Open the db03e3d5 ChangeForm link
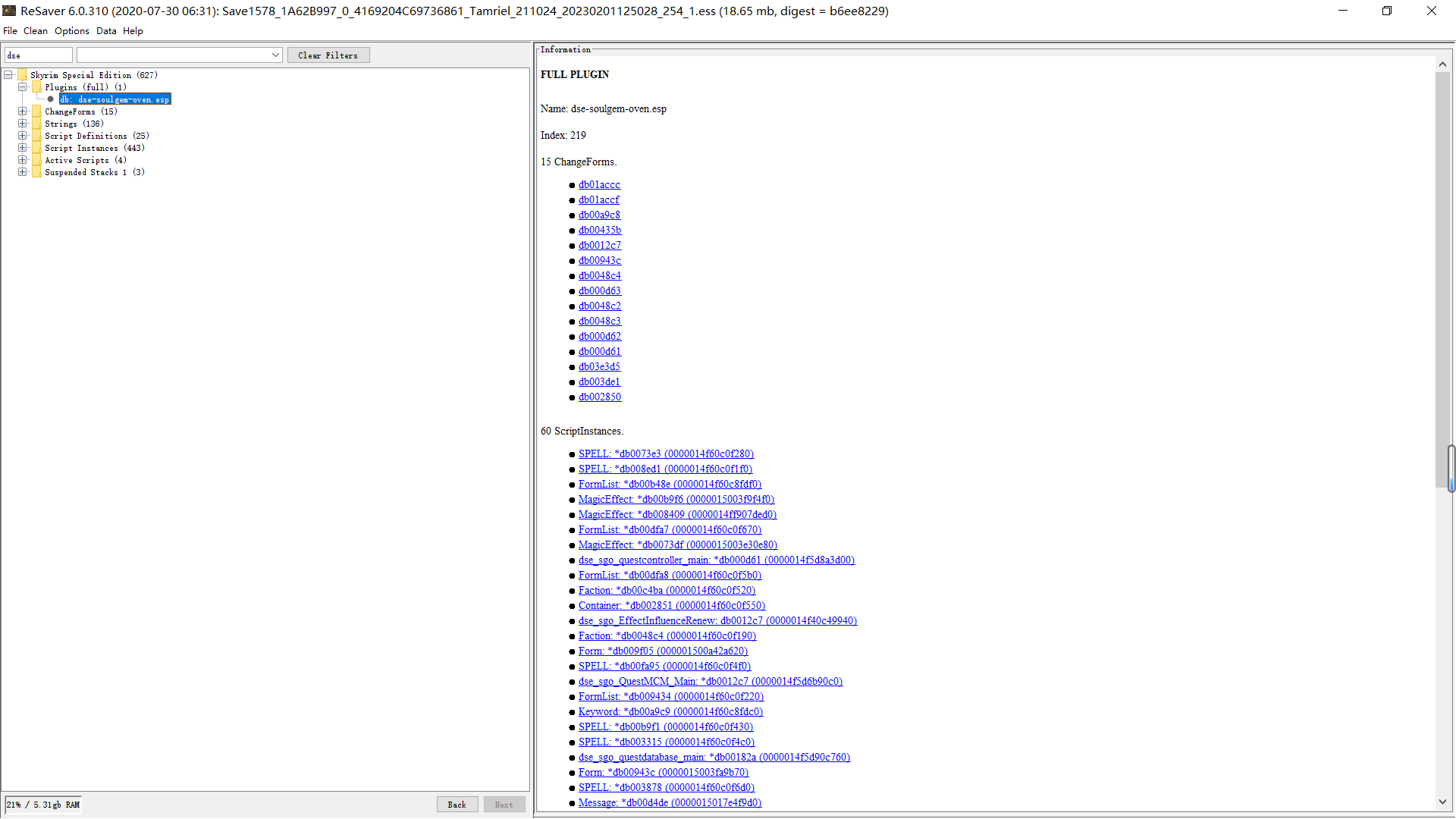Screen dimensions: 1456x819 click(599, 367)
